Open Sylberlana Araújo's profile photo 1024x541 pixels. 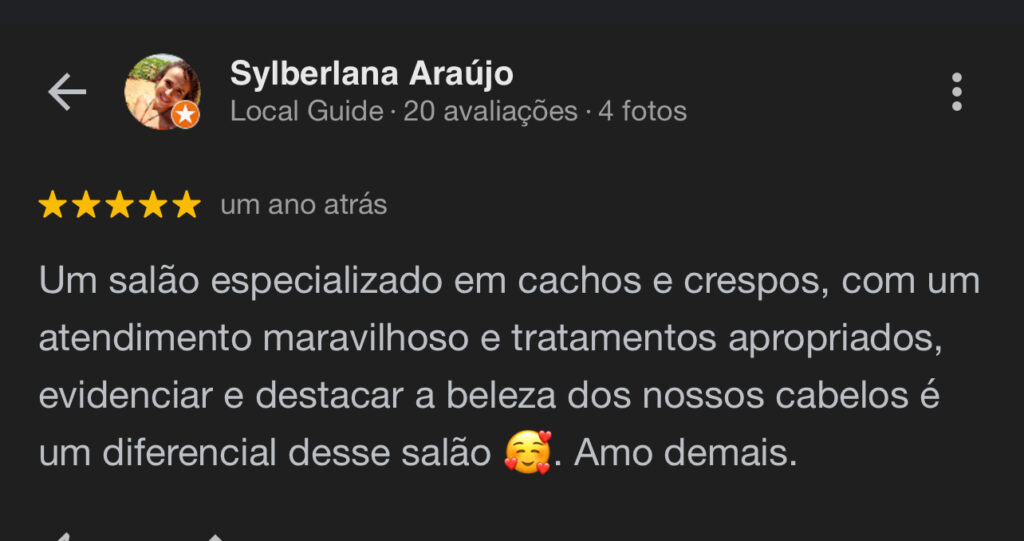[162, 91]
